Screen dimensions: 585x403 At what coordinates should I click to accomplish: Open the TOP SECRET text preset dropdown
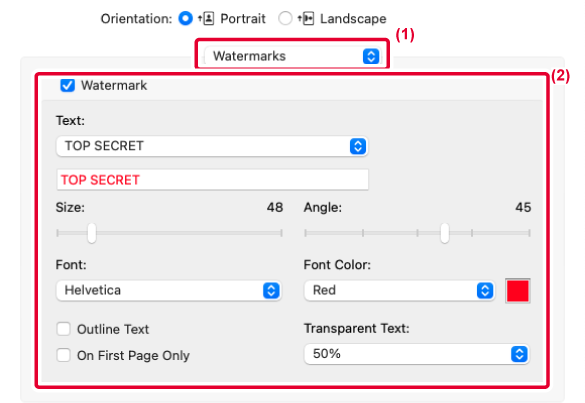(212, 146)
